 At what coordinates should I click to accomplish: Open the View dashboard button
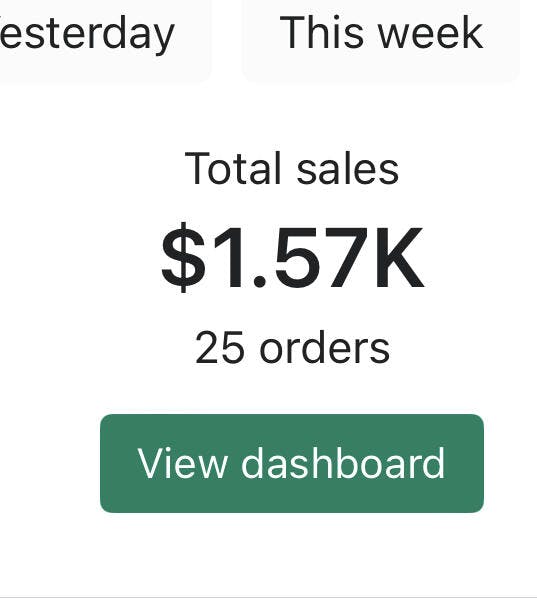pos(292,463)
